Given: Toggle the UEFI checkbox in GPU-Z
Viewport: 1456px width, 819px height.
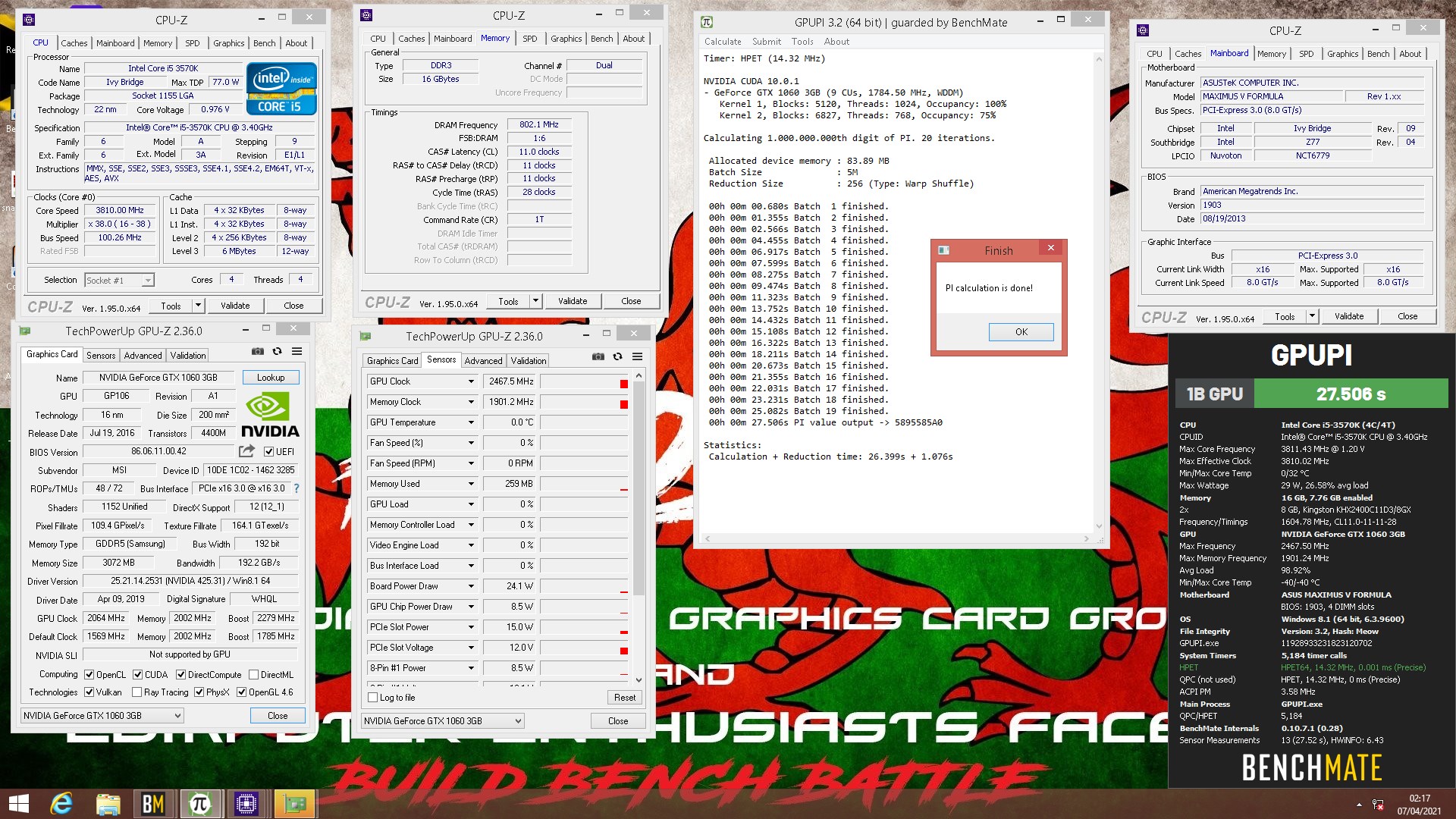Looking at the screenshot, I should click(x=268, y=451).
